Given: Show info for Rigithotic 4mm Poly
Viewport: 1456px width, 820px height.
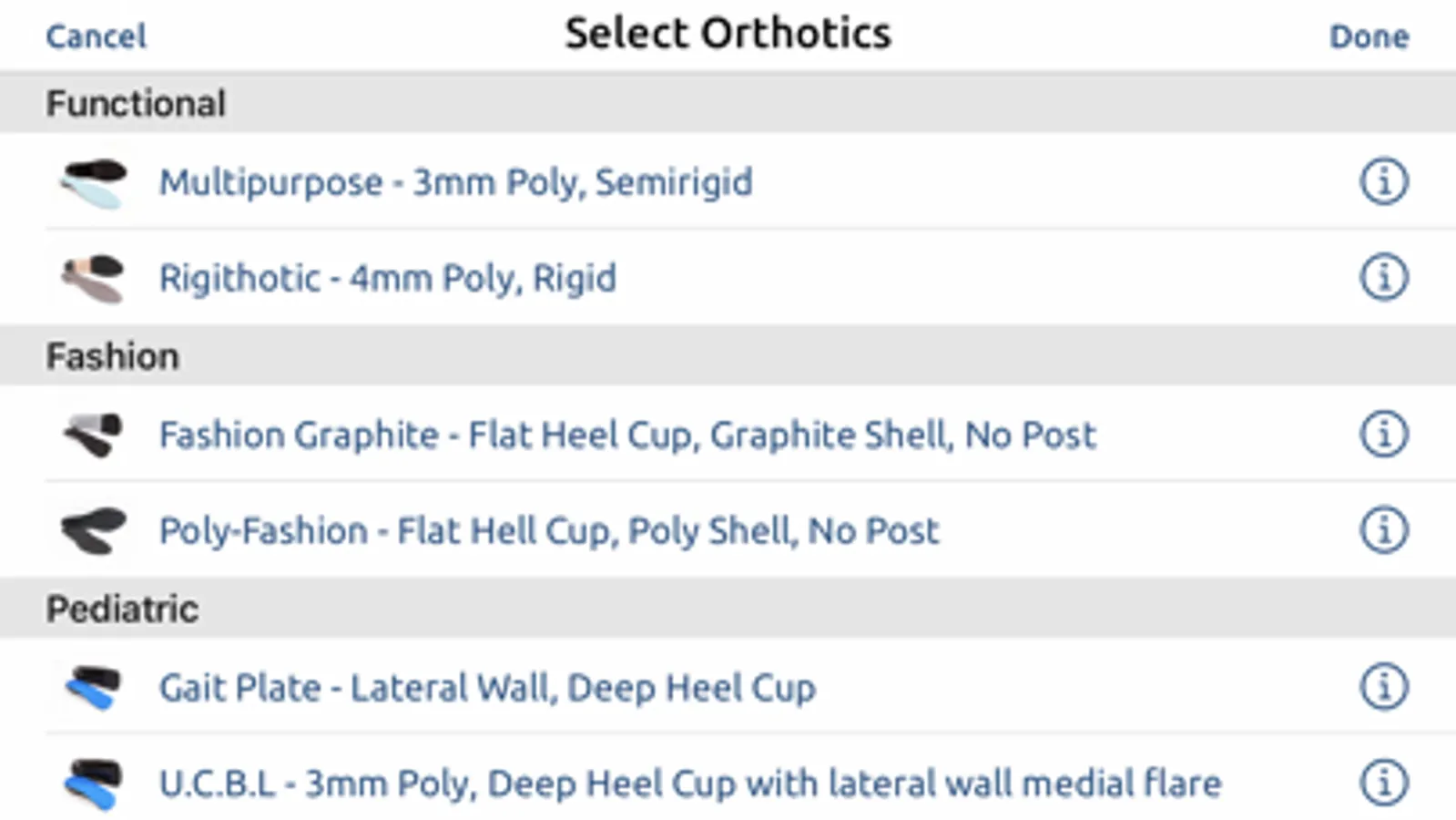Looking at the screenshot, I should pyautogui.click(x=1383, y=277).
